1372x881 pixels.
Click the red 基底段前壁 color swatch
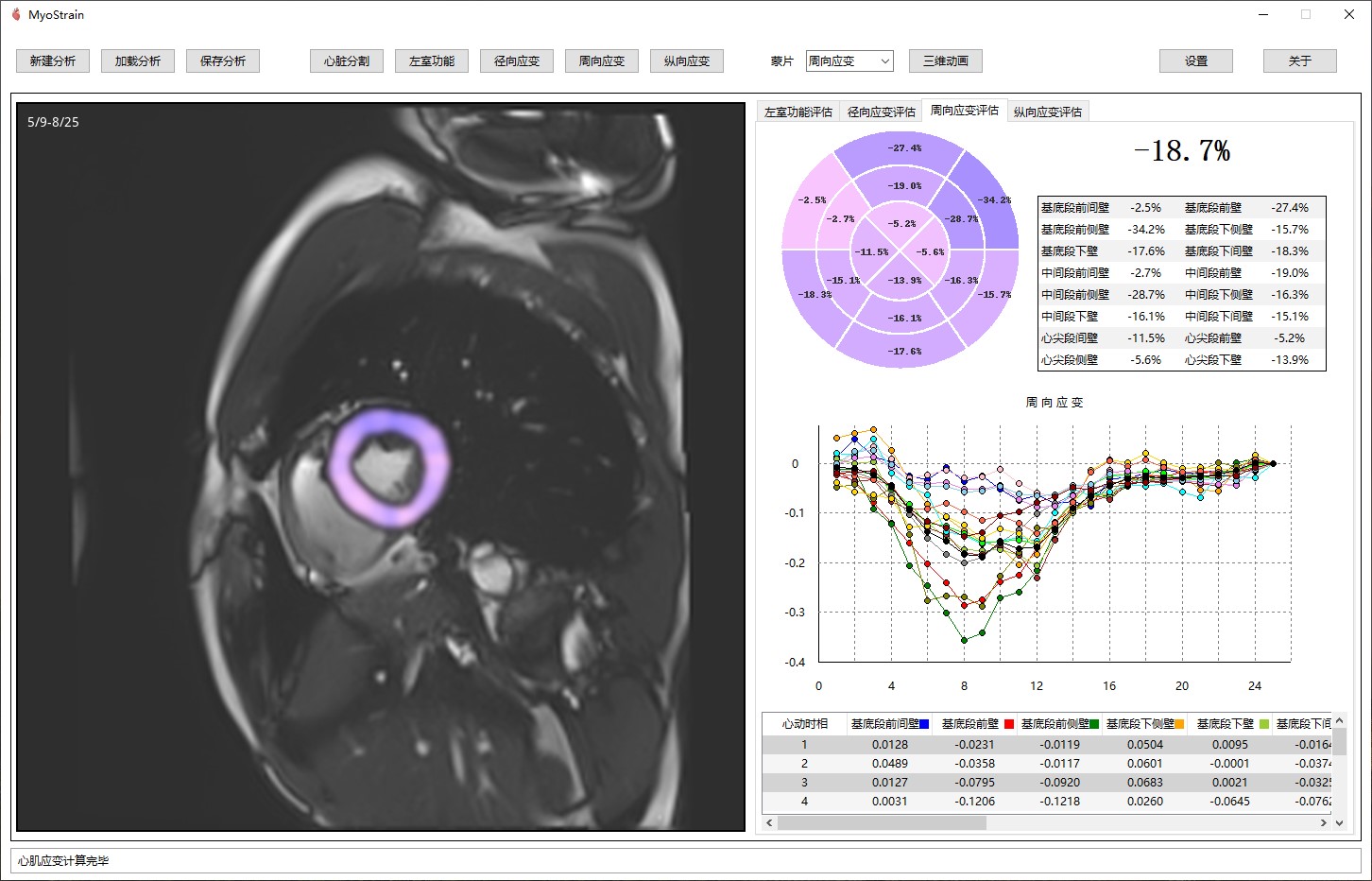point(1009,724)
